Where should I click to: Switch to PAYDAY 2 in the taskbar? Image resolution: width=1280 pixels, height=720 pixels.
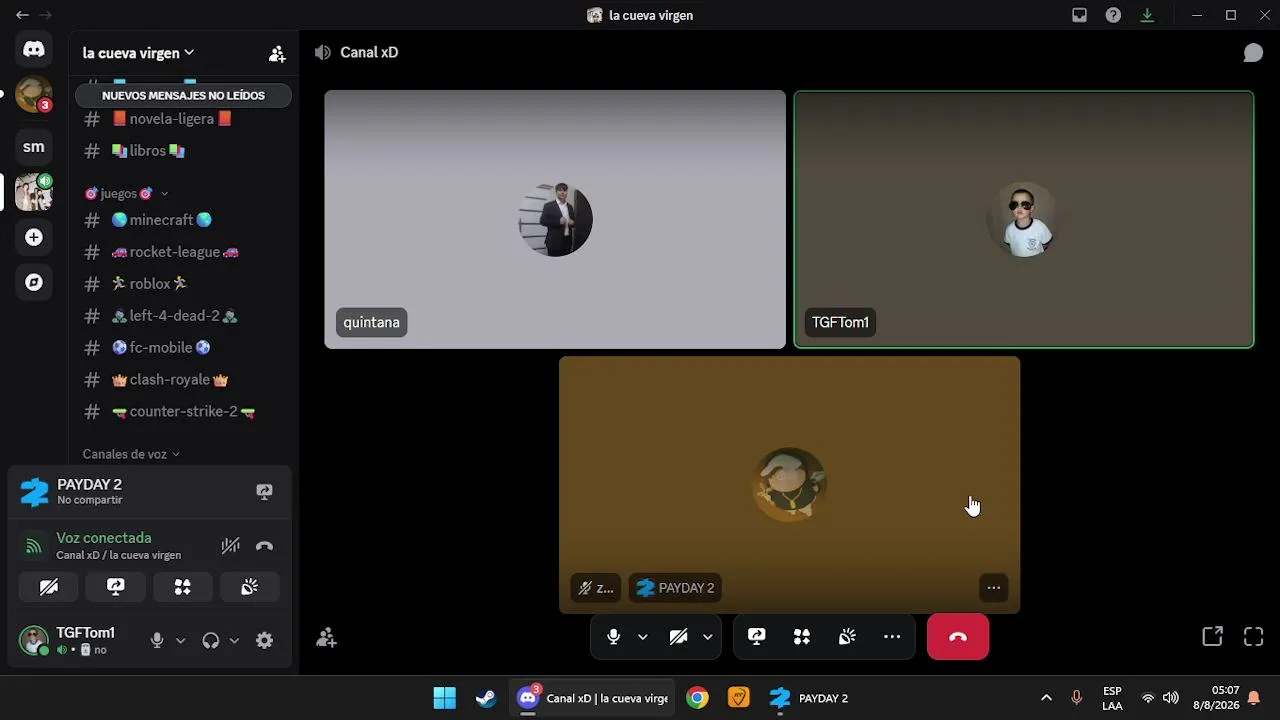[x=810, y=698]
